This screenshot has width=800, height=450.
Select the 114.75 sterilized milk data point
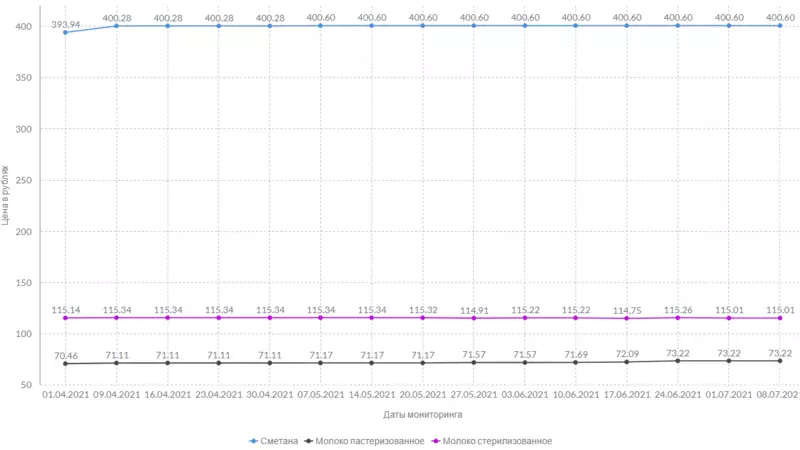(x=627, y=318)
